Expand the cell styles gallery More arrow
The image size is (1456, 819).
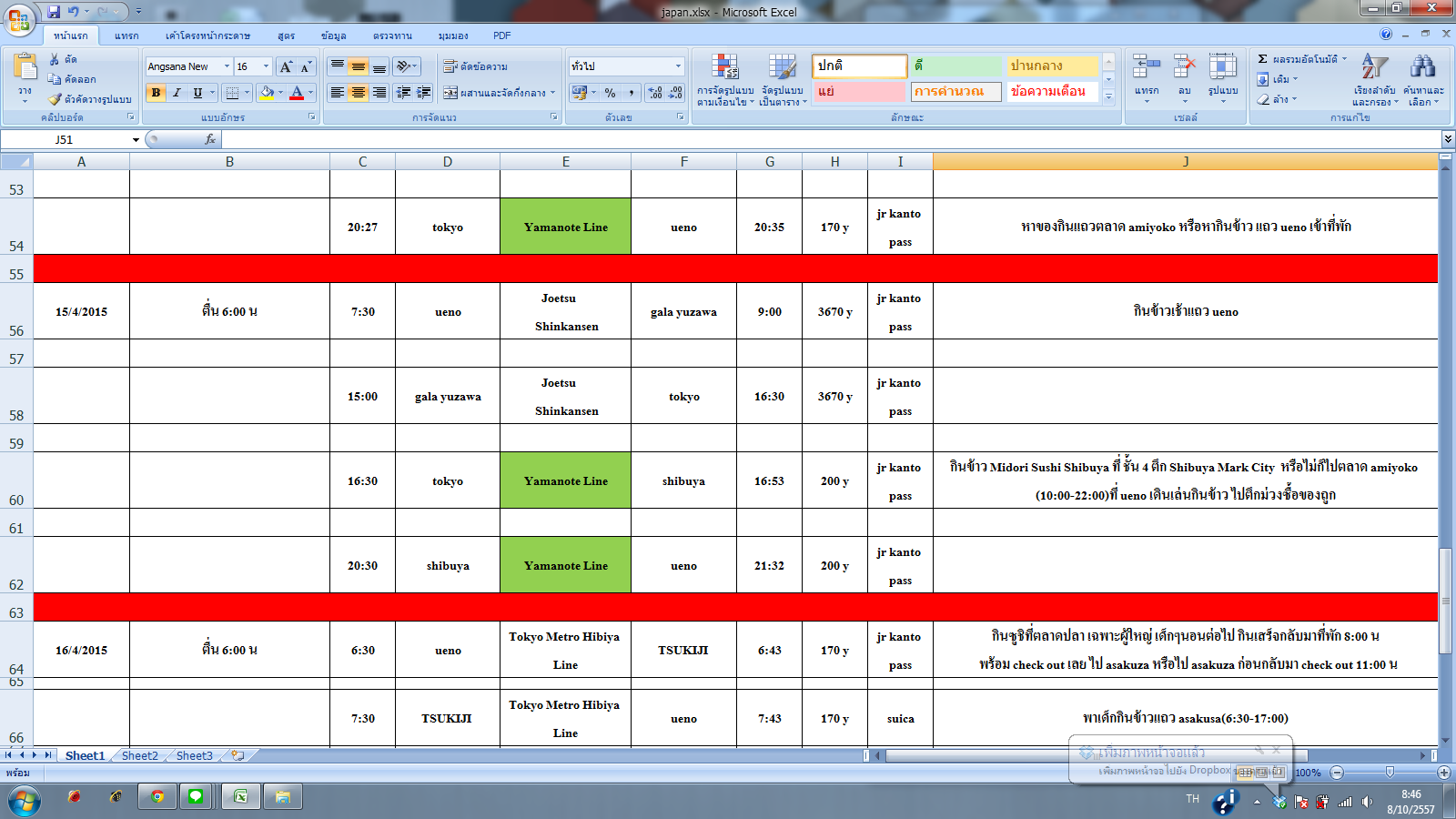[x=1108, y=96]
